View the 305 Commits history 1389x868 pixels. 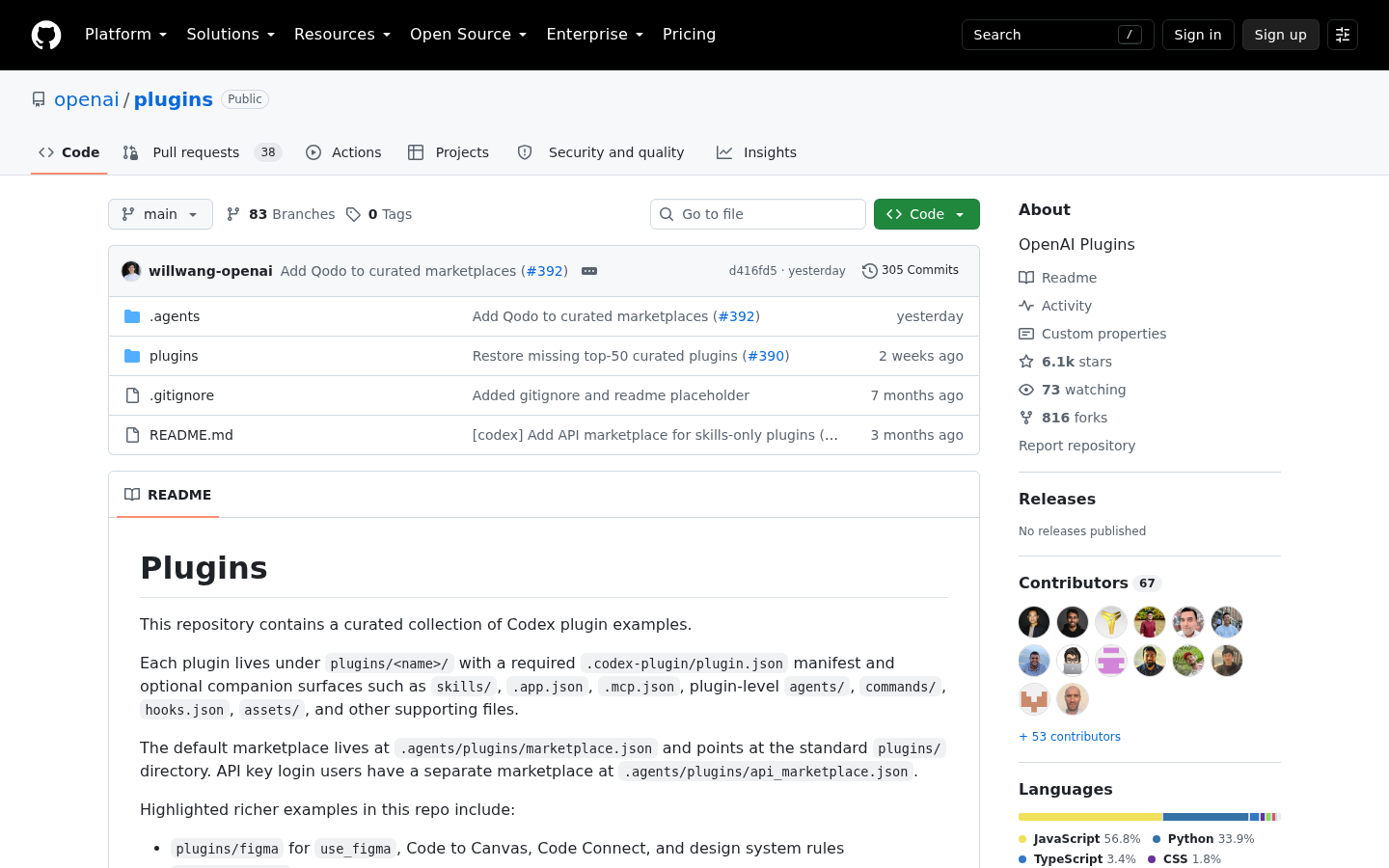911,271
